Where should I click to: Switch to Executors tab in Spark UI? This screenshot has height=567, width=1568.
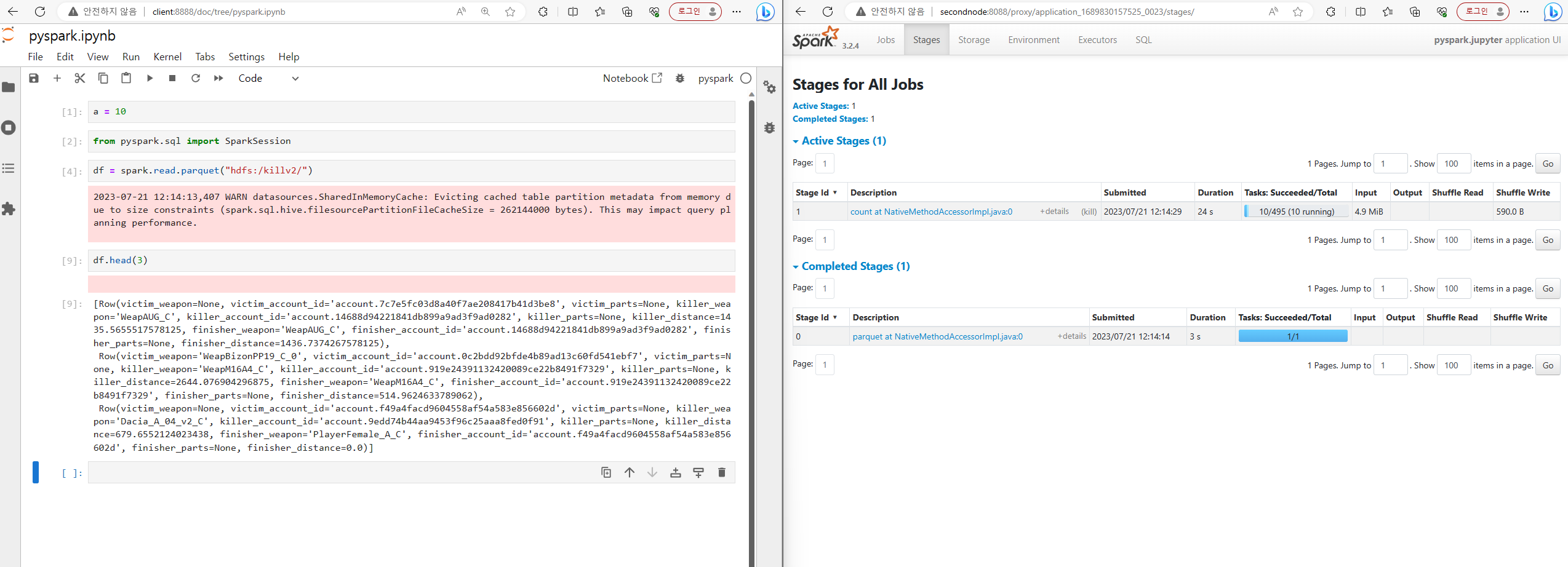1097,40
